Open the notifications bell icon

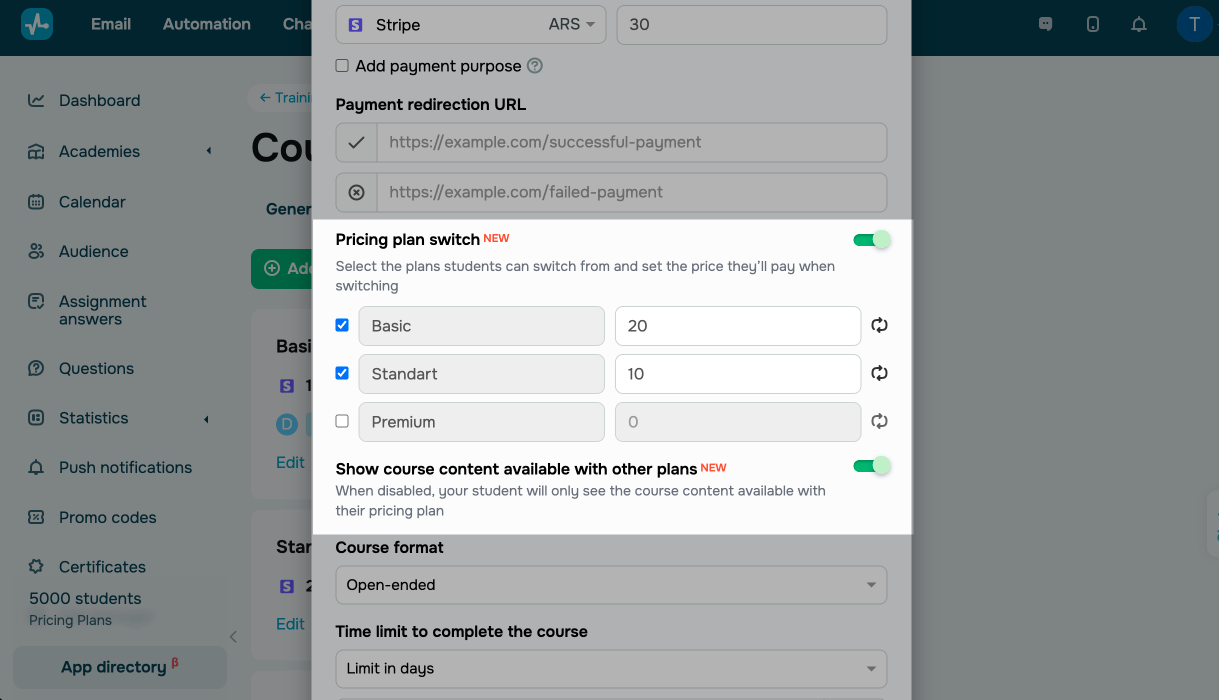click(1138, 24)
